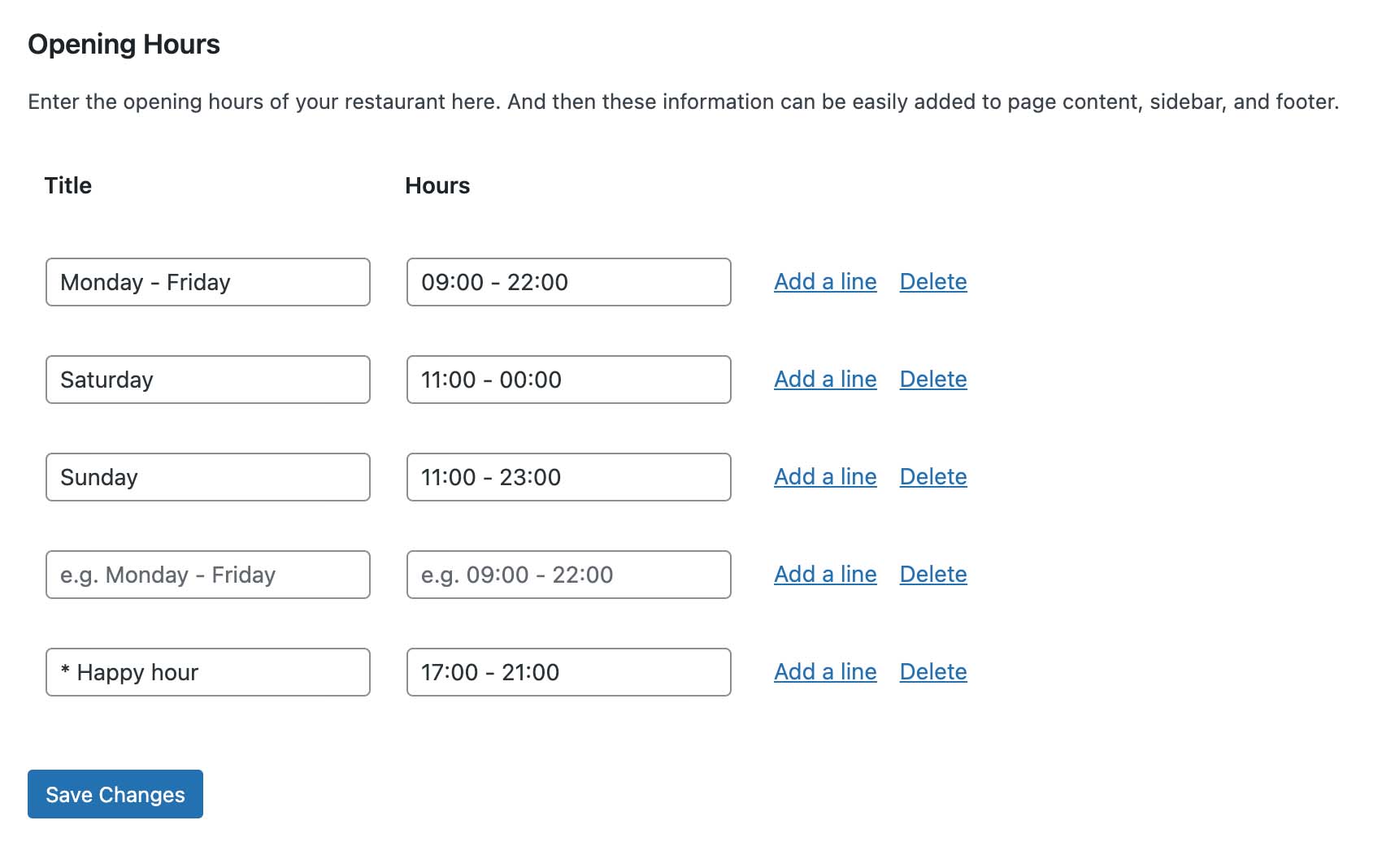Screen dimensions: 1395x868
Task: Delete the Monday - Friday row
Action: (x=932, y=282)
